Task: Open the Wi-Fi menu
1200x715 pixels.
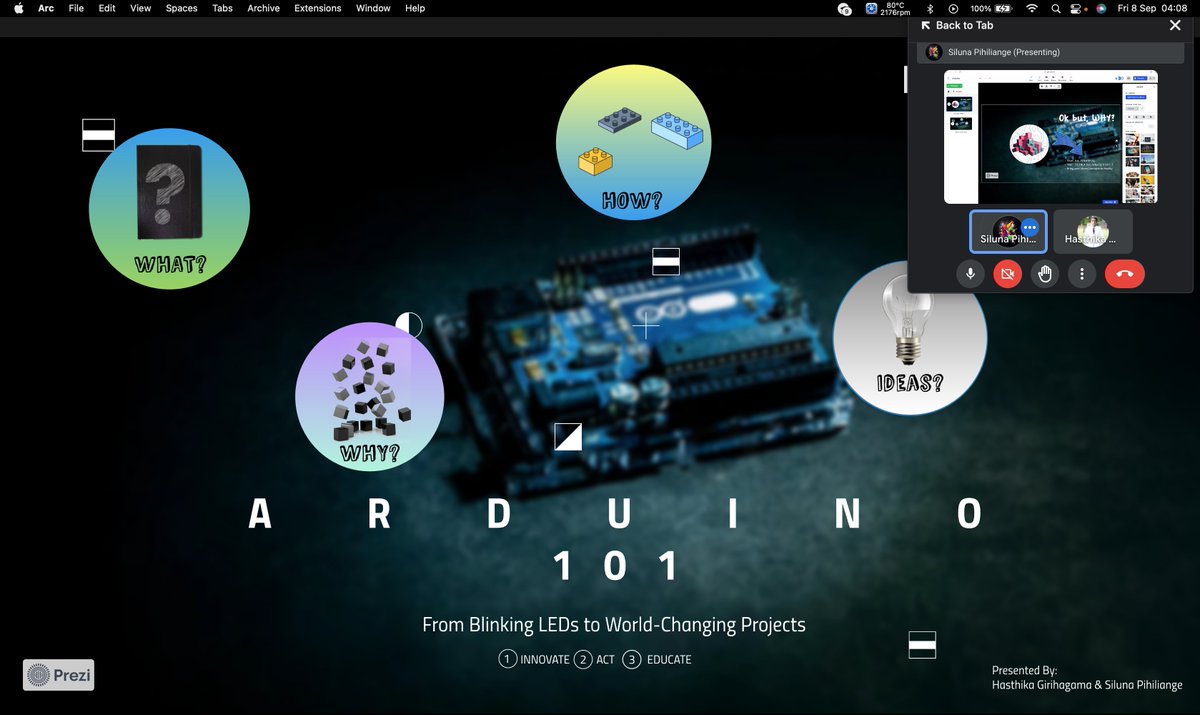Action: click(1032, 8)
